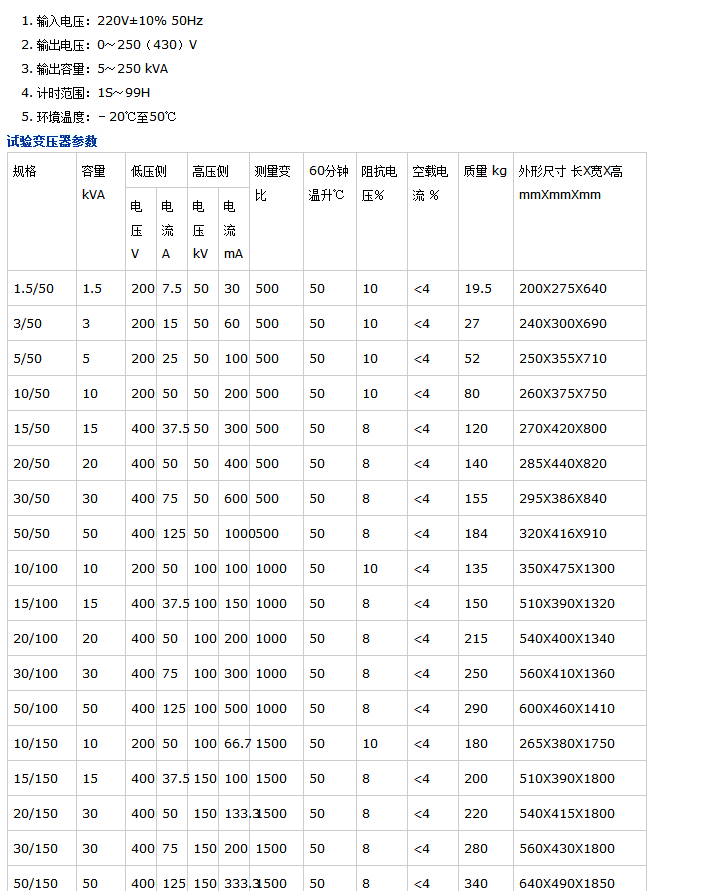Select the input voltage line 220V±10% 50Hz
Image resolution: width=712 pixels, height=891 pixels.
coord(112,21)
